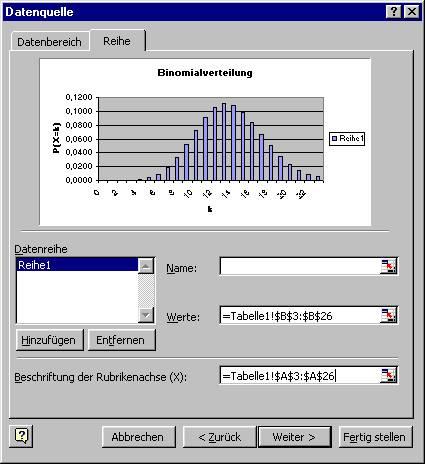Screen dimensions: 425x464
Task: Finish with the Fertig stellen button
Action: point(375,437)
